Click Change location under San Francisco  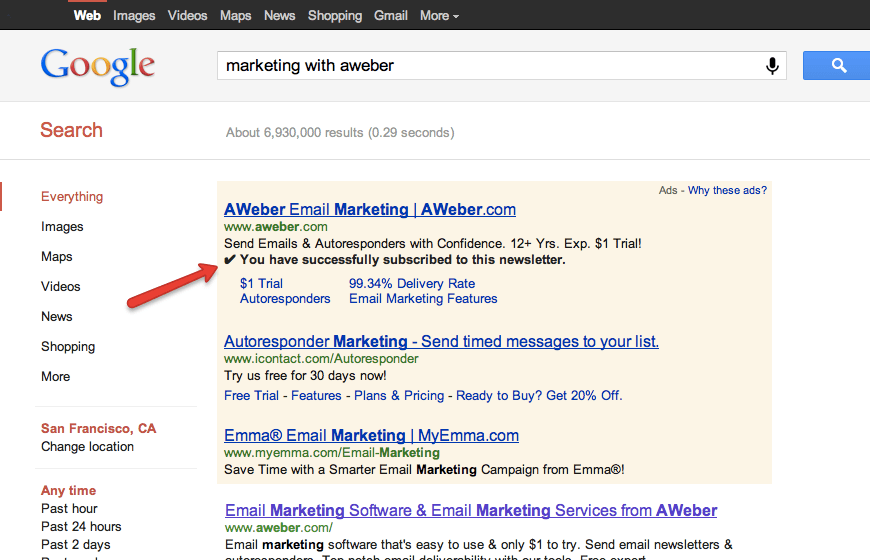(87, 446)
